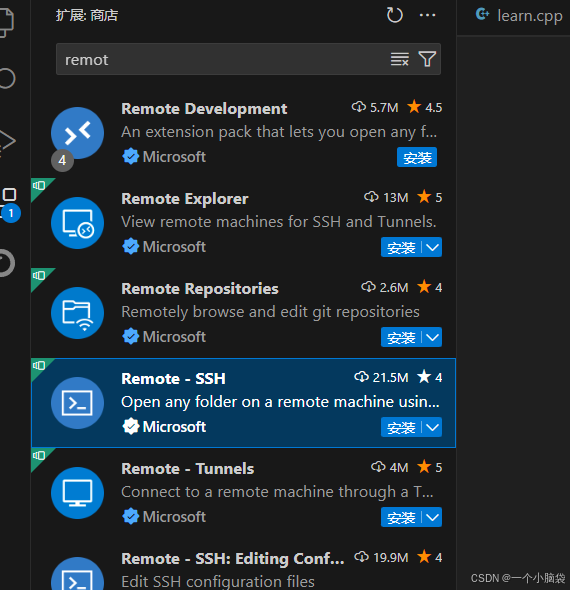This screenshot has height=590, width=570.
Task: Switch to the learn.cpp editor tab
Action: 519,16
